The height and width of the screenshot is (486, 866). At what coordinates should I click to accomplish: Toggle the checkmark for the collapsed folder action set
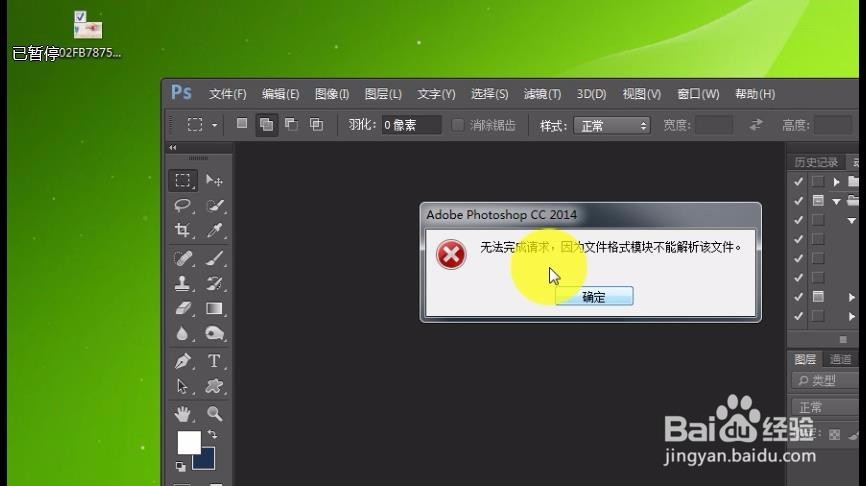798,181
